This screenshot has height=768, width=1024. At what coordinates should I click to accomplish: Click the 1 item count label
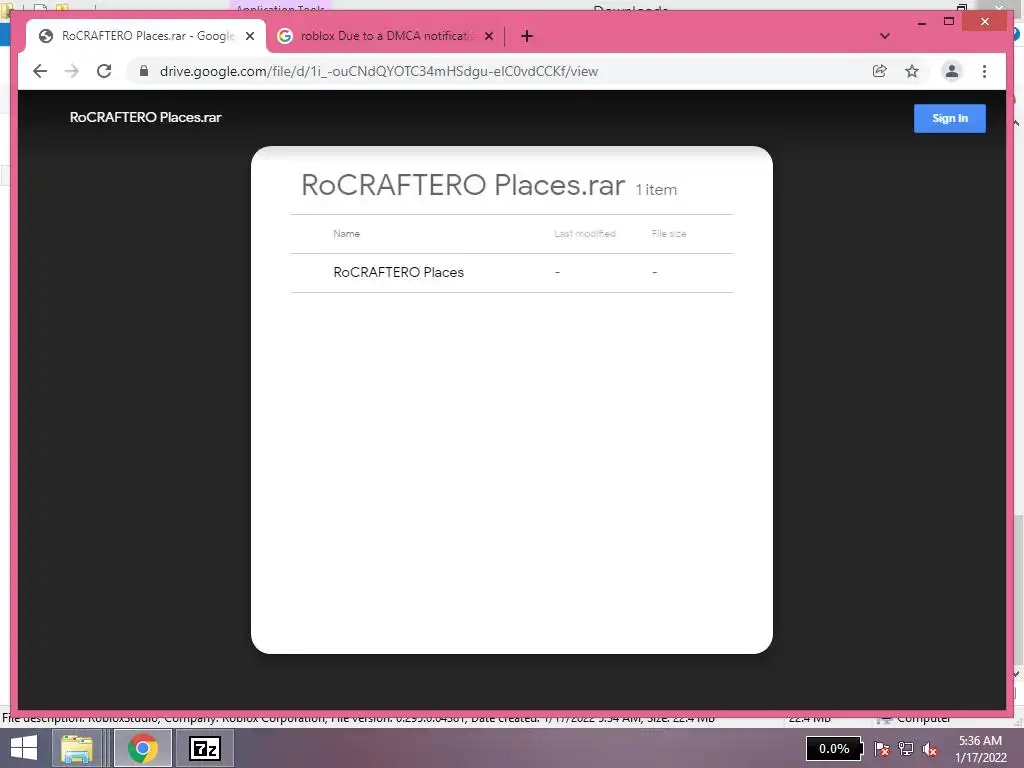pos(656,190)
